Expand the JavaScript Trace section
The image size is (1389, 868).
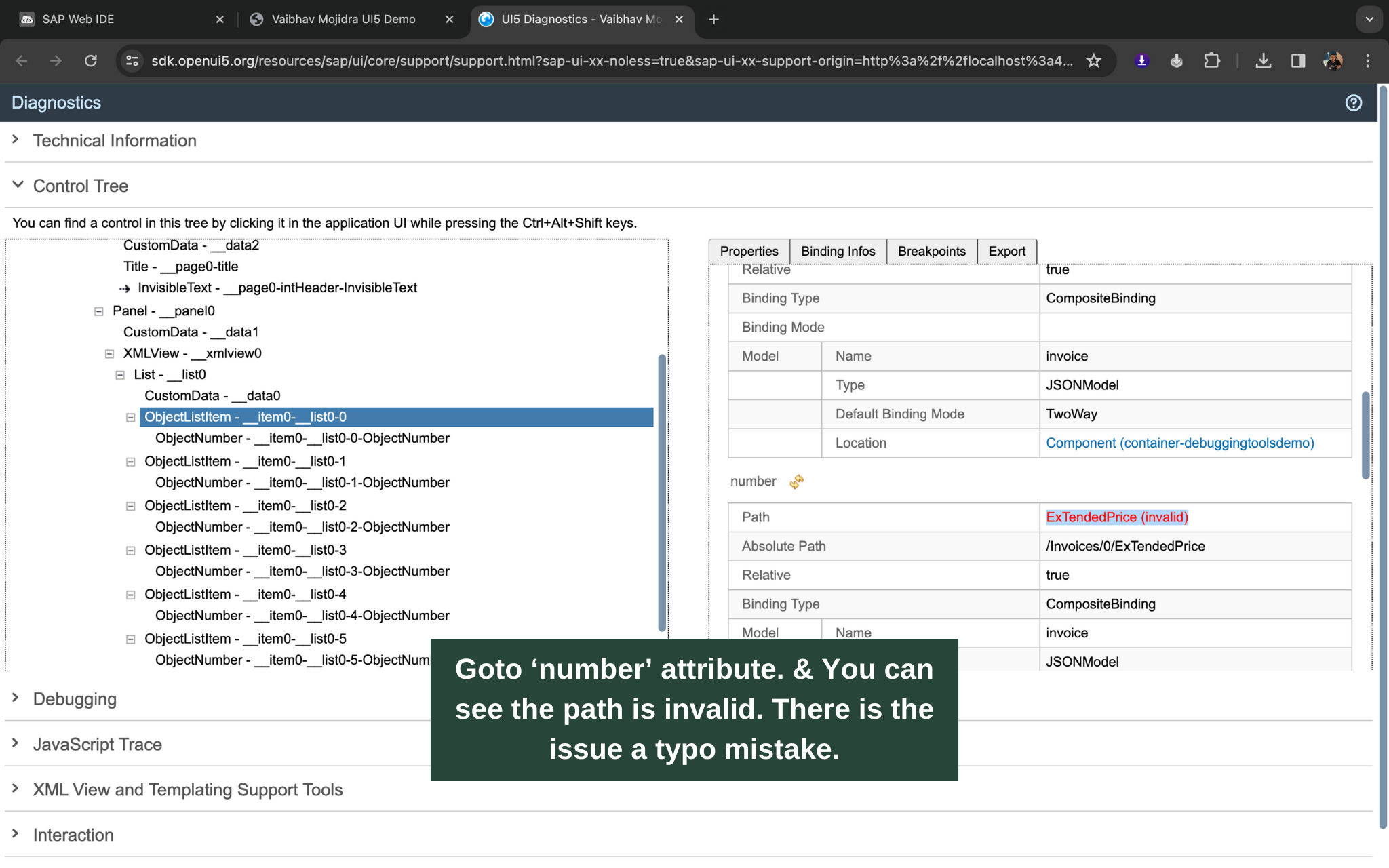97,744
